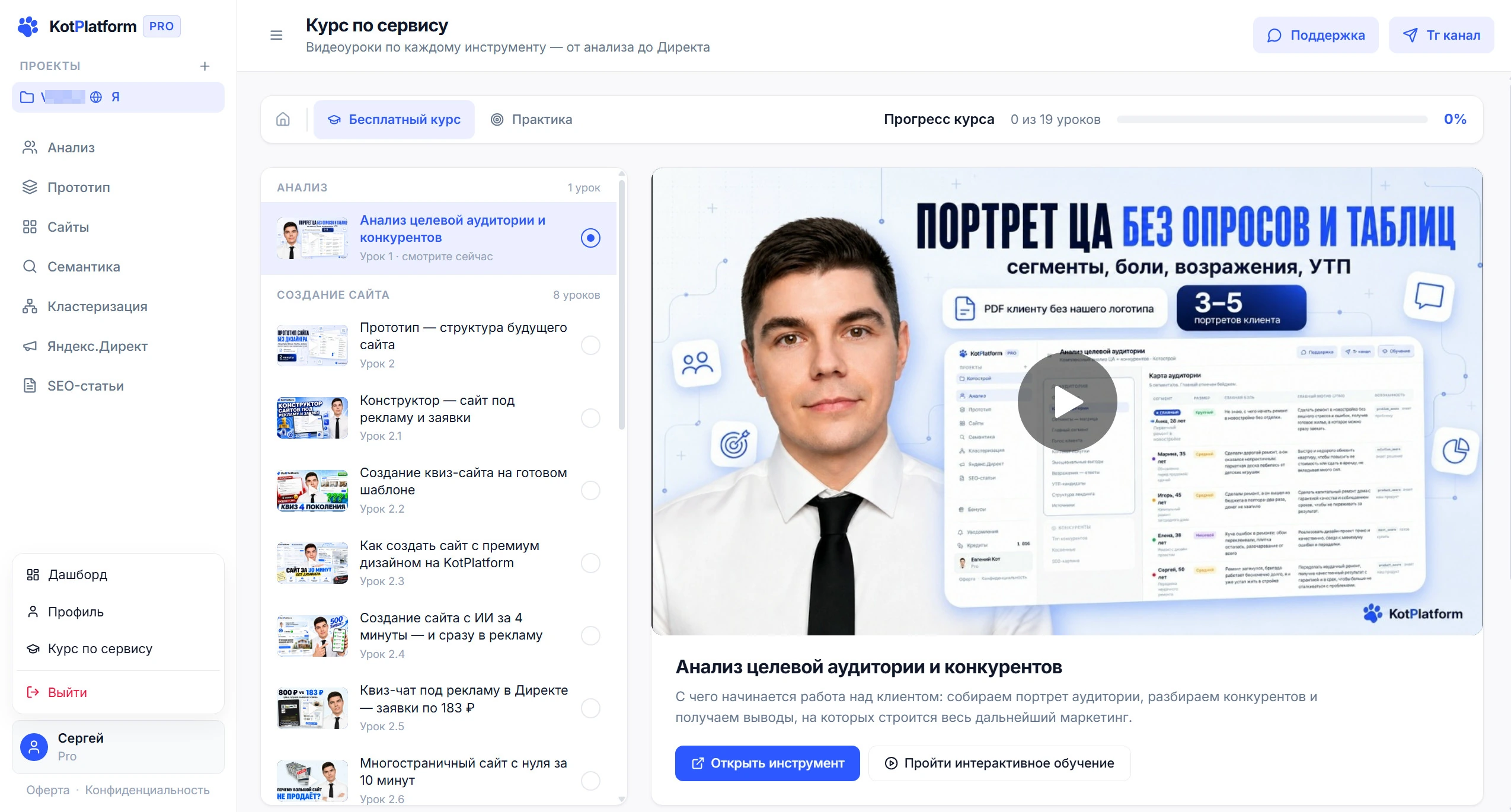Open thumbnail of Многостраничный сайт lesson
Viewport: 1511px width, 812px height.
pyautogui.click(x=312, y=781)
